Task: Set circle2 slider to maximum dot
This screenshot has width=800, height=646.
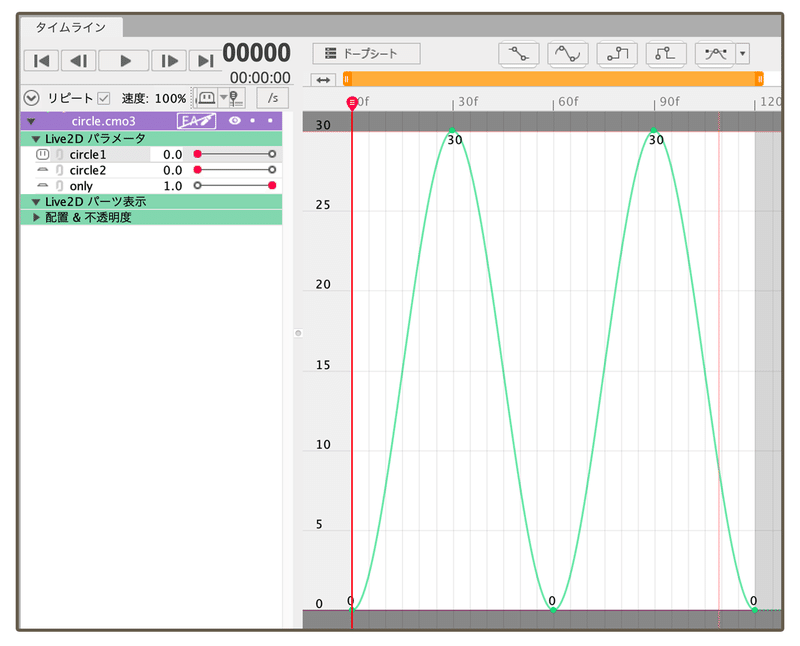Action: tap(272, 170)
